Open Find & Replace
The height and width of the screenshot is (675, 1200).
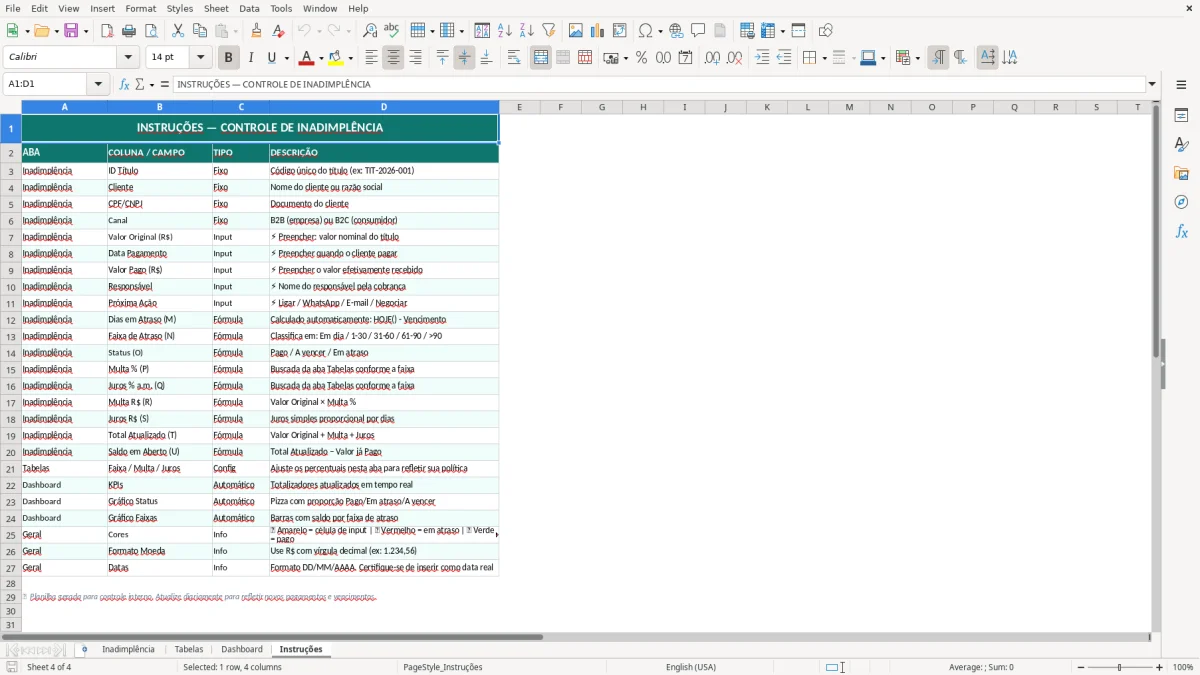[x=370, y=31]
